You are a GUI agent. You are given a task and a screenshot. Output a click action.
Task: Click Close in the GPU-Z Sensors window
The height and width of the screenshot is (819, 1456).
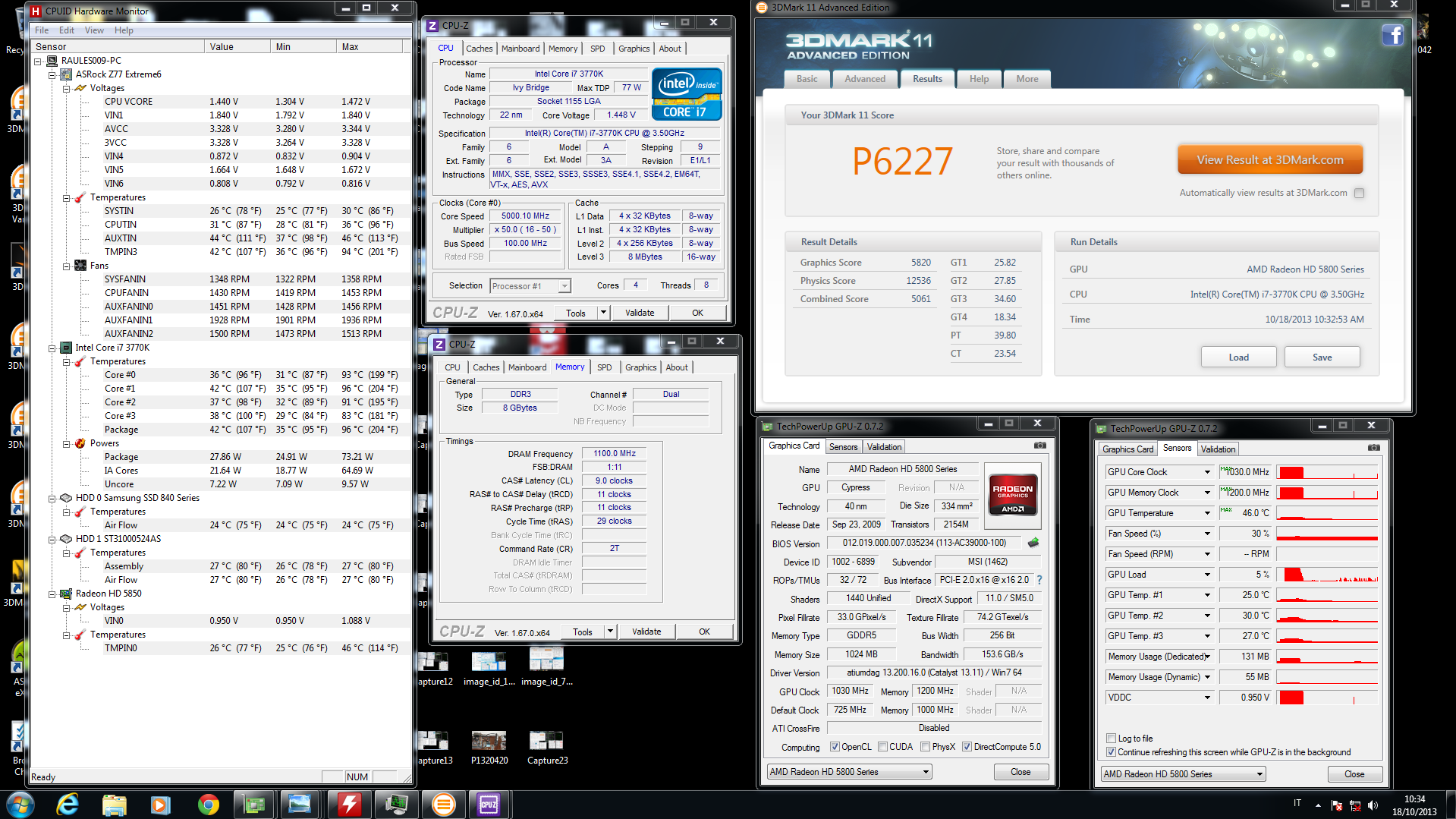click(x=1354, y=774)
